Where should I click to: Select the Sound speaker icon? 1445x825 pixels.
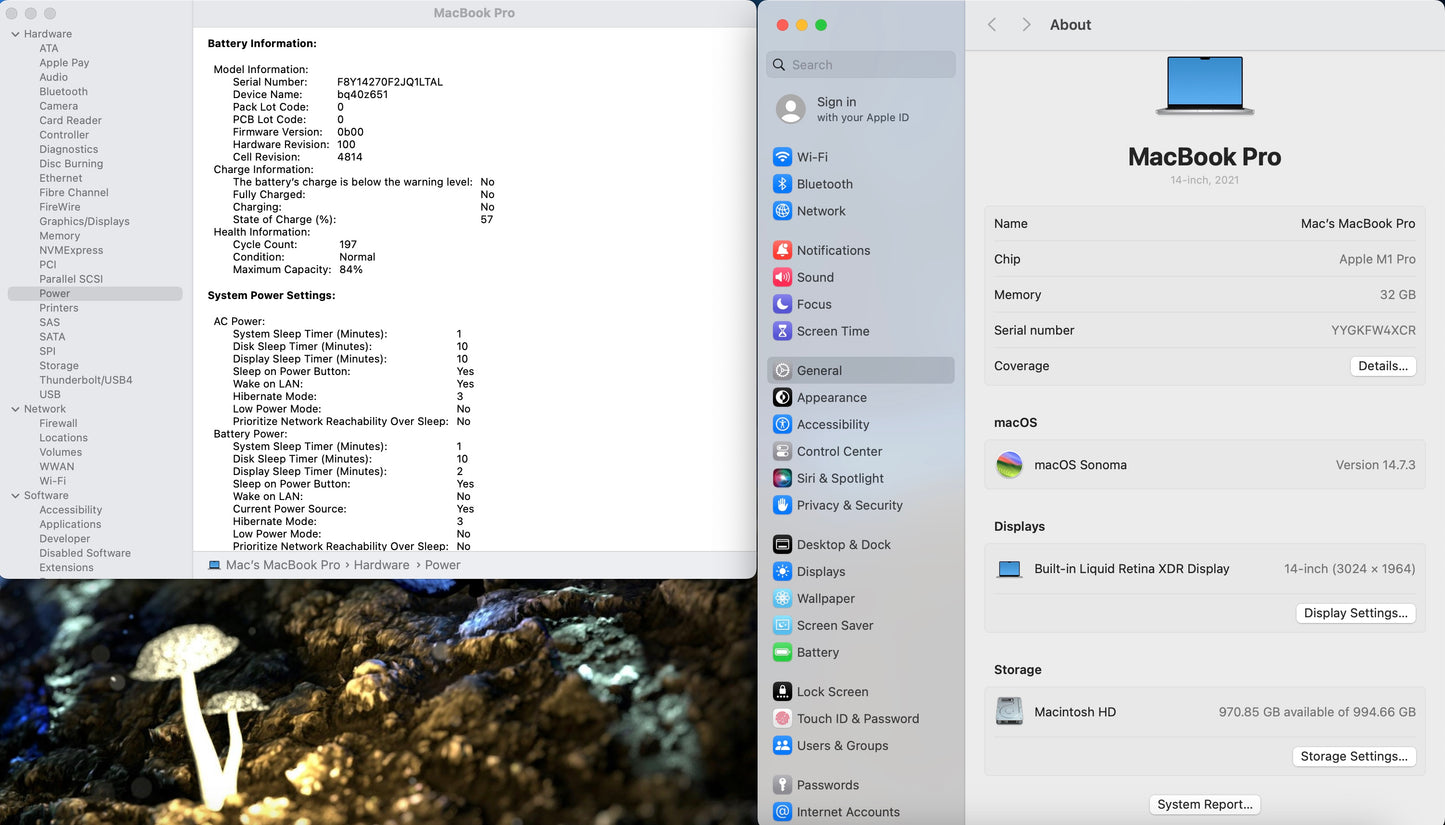[x=782, y=277]
